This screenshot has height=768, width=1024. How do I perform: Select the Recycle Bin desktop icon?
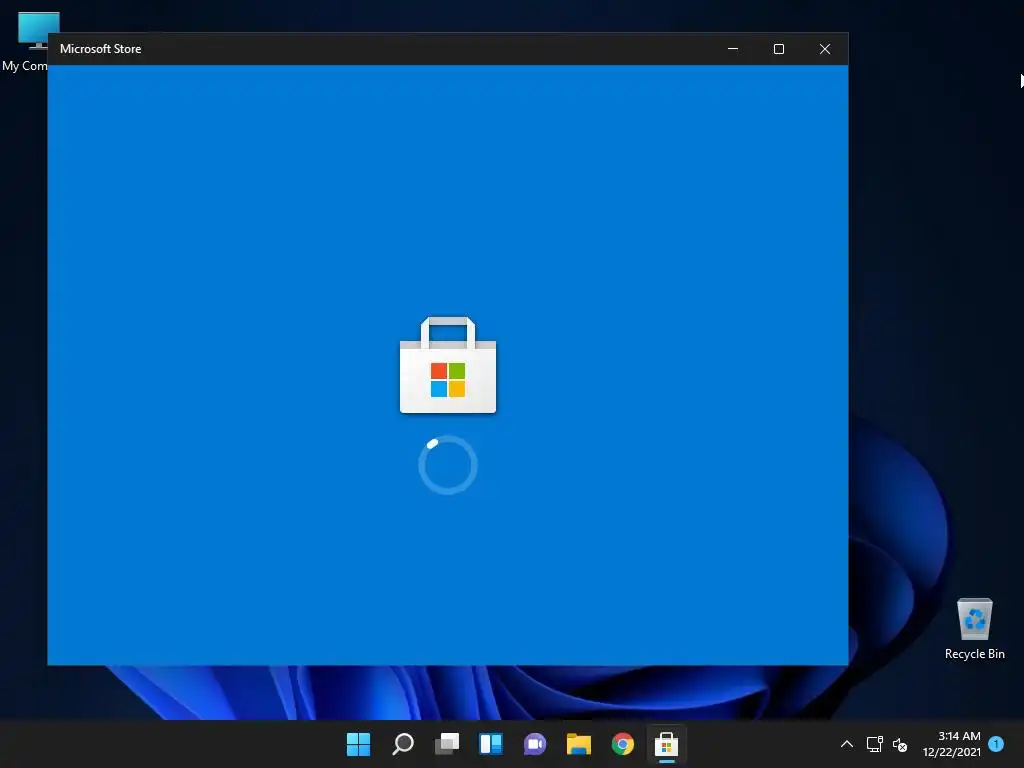(974, 629)
